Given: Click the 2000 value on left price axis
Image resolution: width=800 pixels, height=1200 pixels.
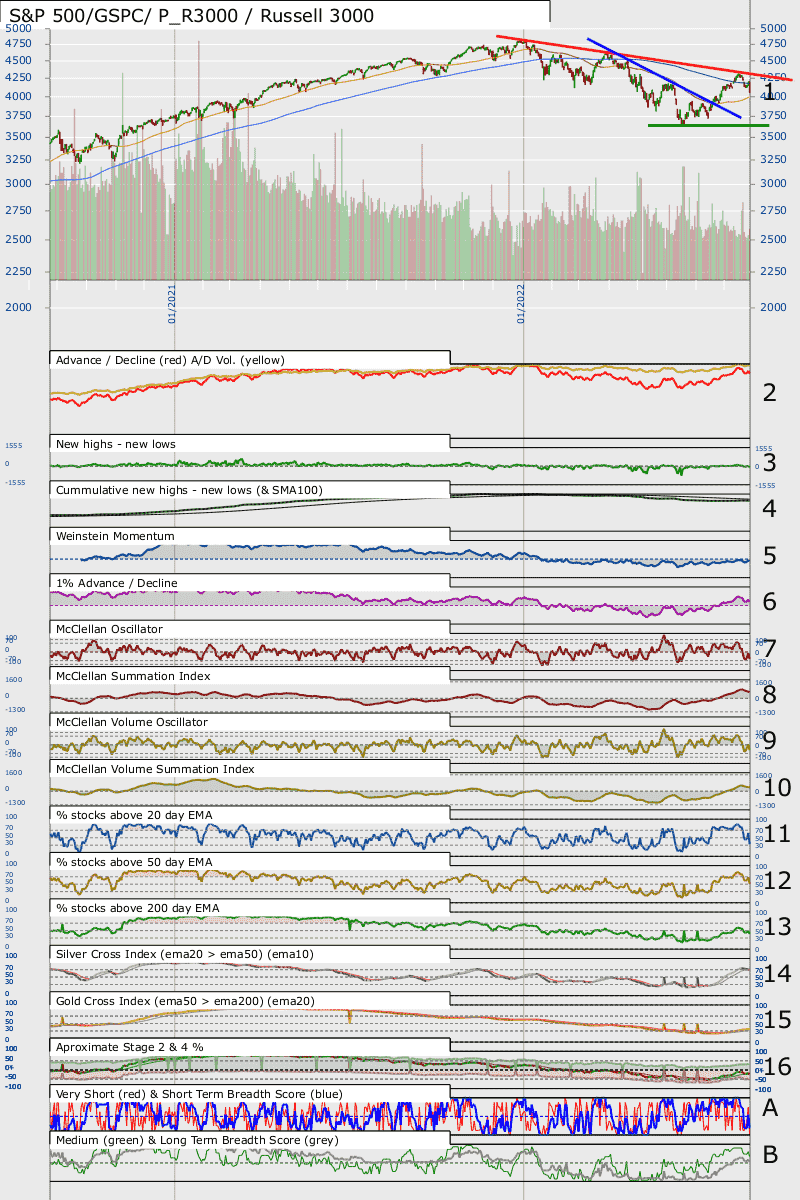Looking at the screenshot, I should pos(19,307).
